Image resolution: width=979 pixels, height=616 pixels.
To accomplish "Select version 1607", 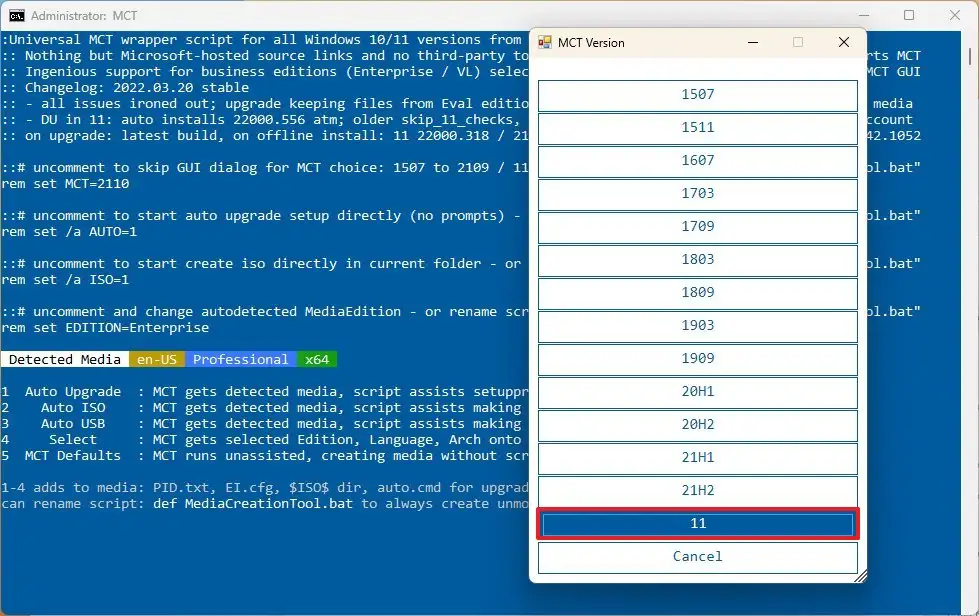I will [x=697, y=161].
